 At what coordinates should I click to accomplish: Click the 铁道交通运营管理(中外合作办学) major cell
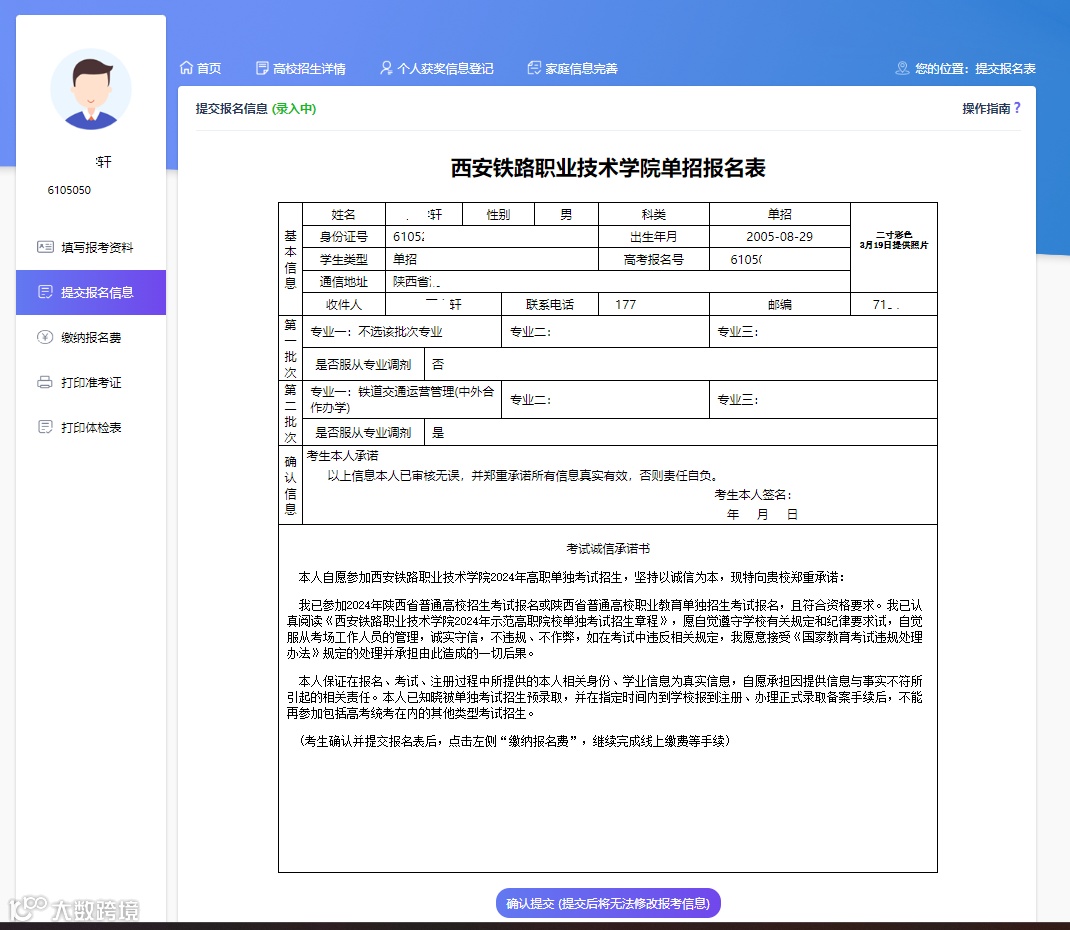pos(402,399)
